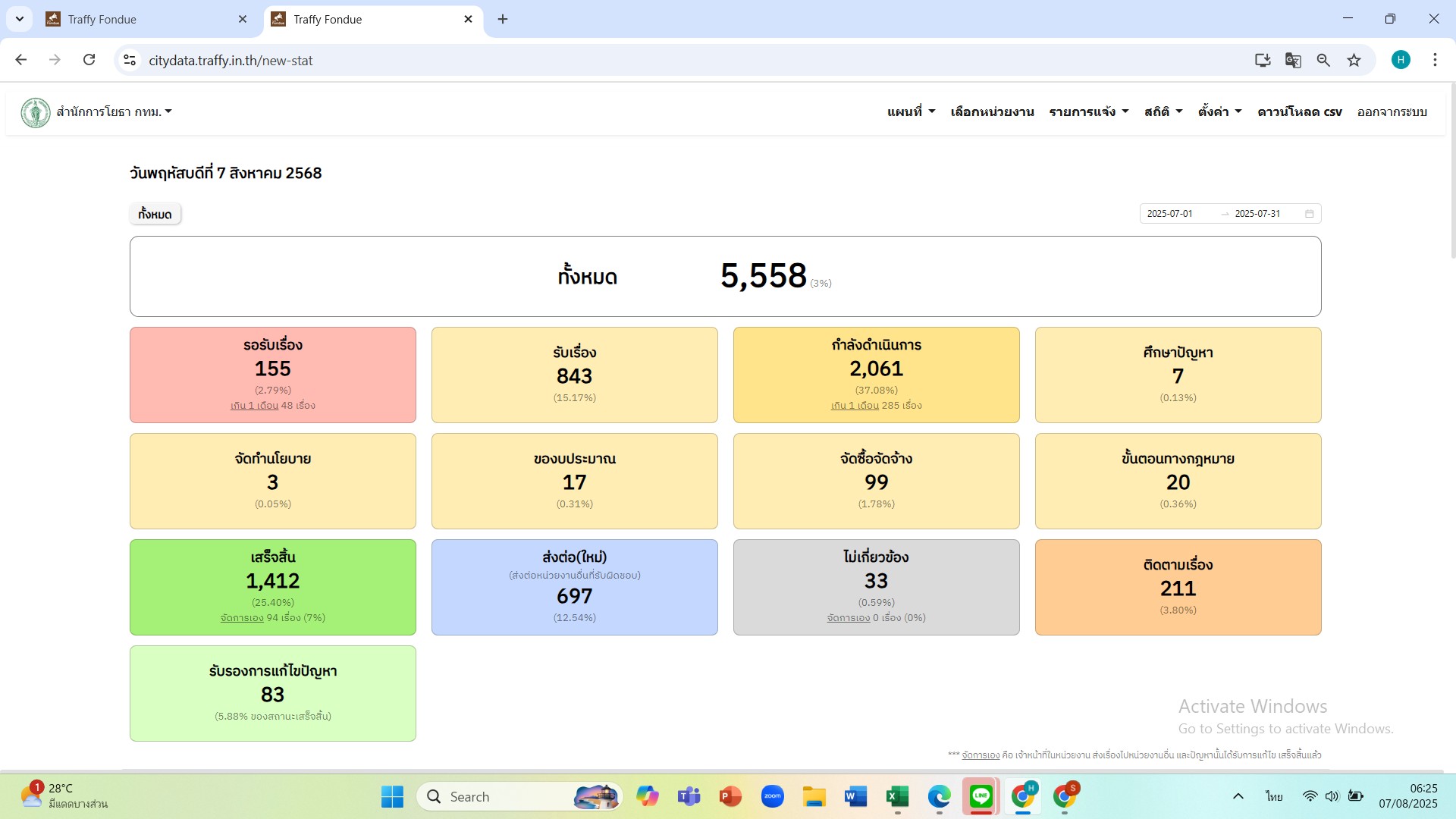
Task: Open Word from the taskbar
Action: 855,796
